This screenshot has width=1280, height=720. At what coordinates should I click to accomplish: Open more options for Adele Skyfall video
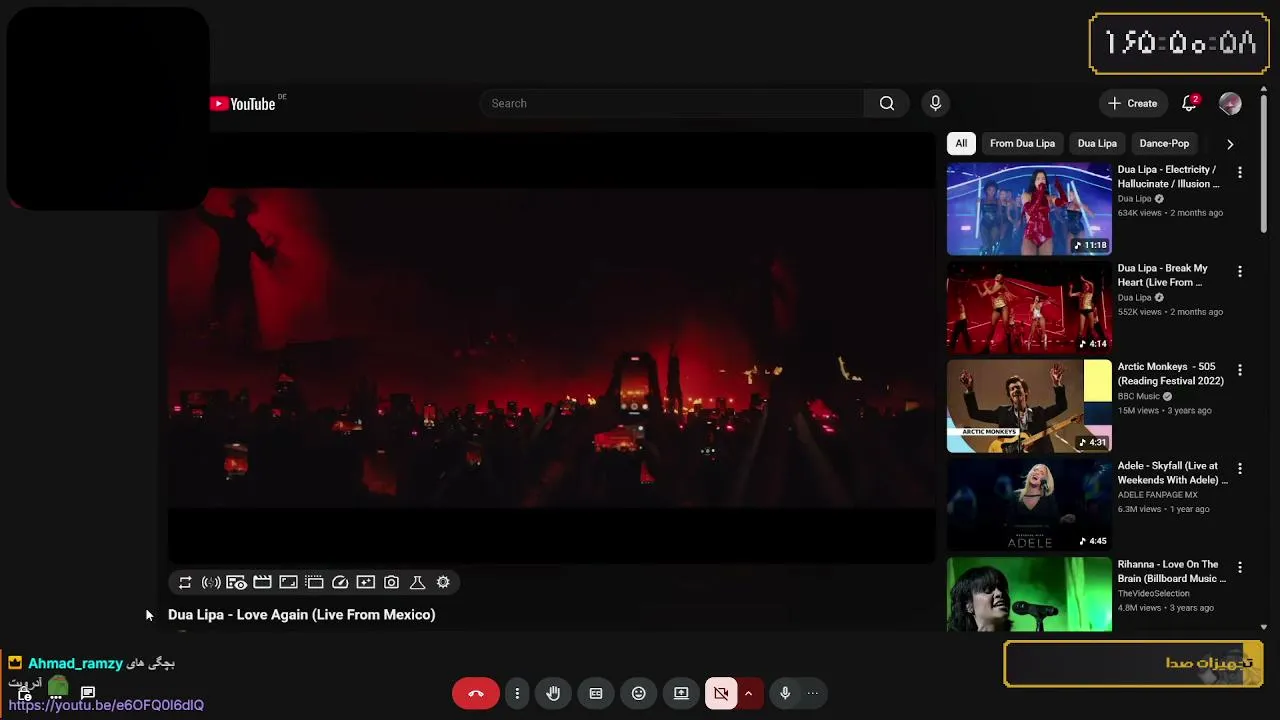[x=1240, y=469]
